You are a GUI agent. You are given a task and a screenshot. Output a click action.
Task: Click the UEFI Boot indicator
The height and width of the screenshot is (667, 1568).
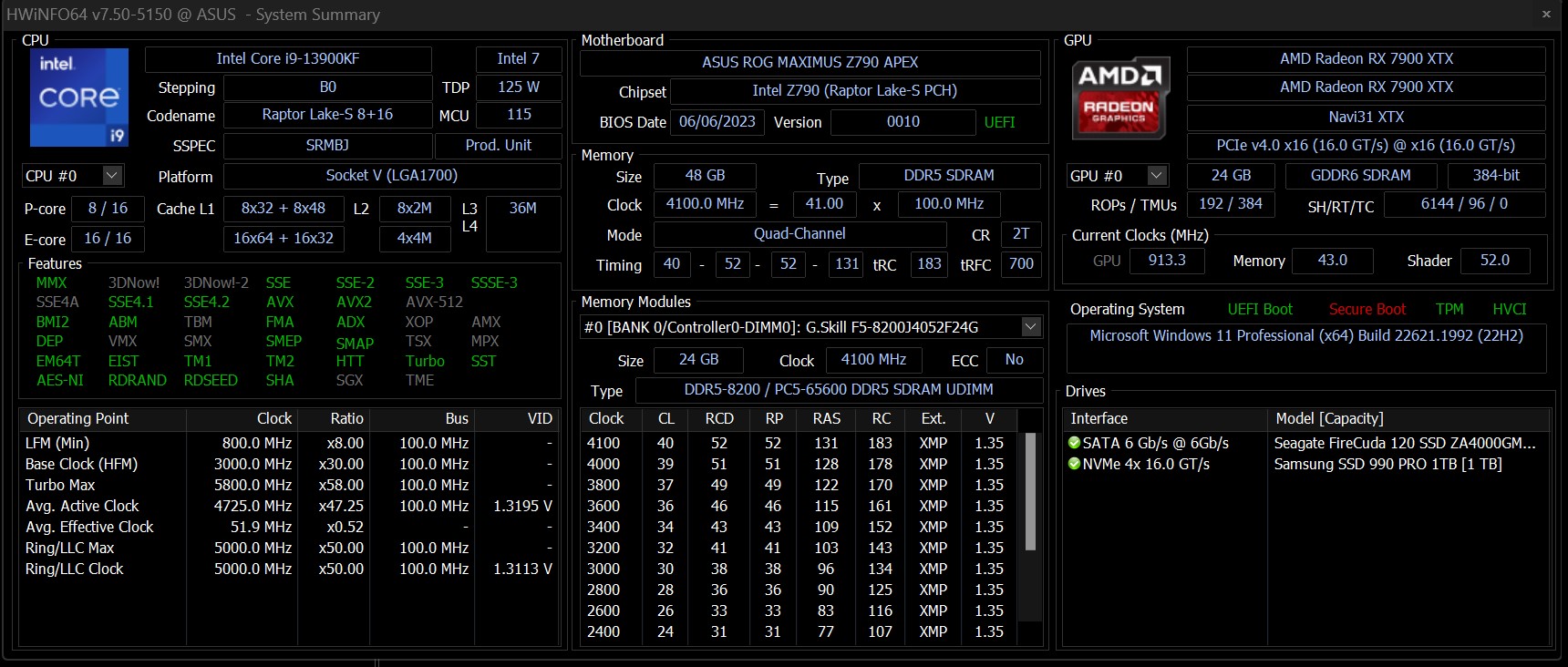[x=1260, y=310]
